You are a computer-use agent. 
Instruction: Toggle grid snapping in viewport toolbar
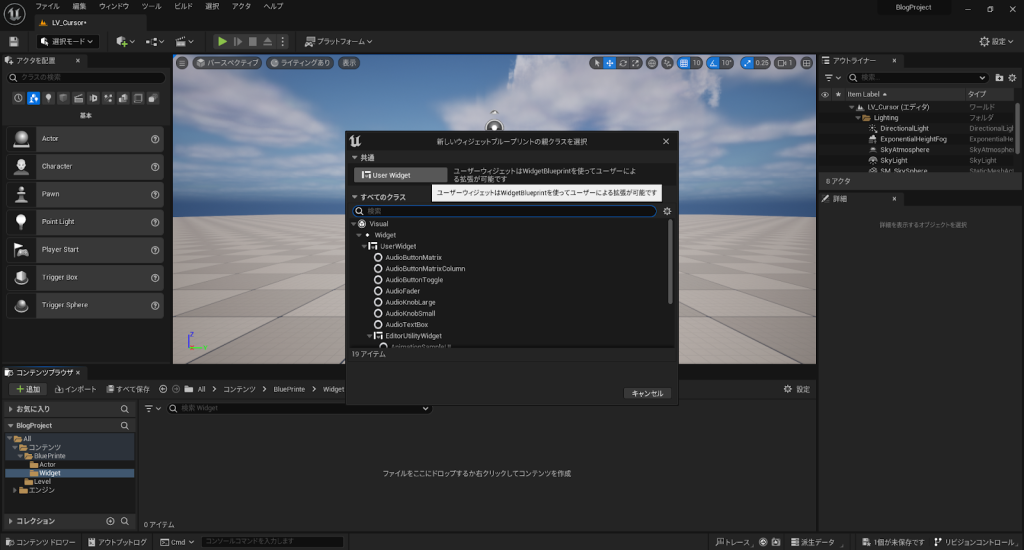pos(683,63)
